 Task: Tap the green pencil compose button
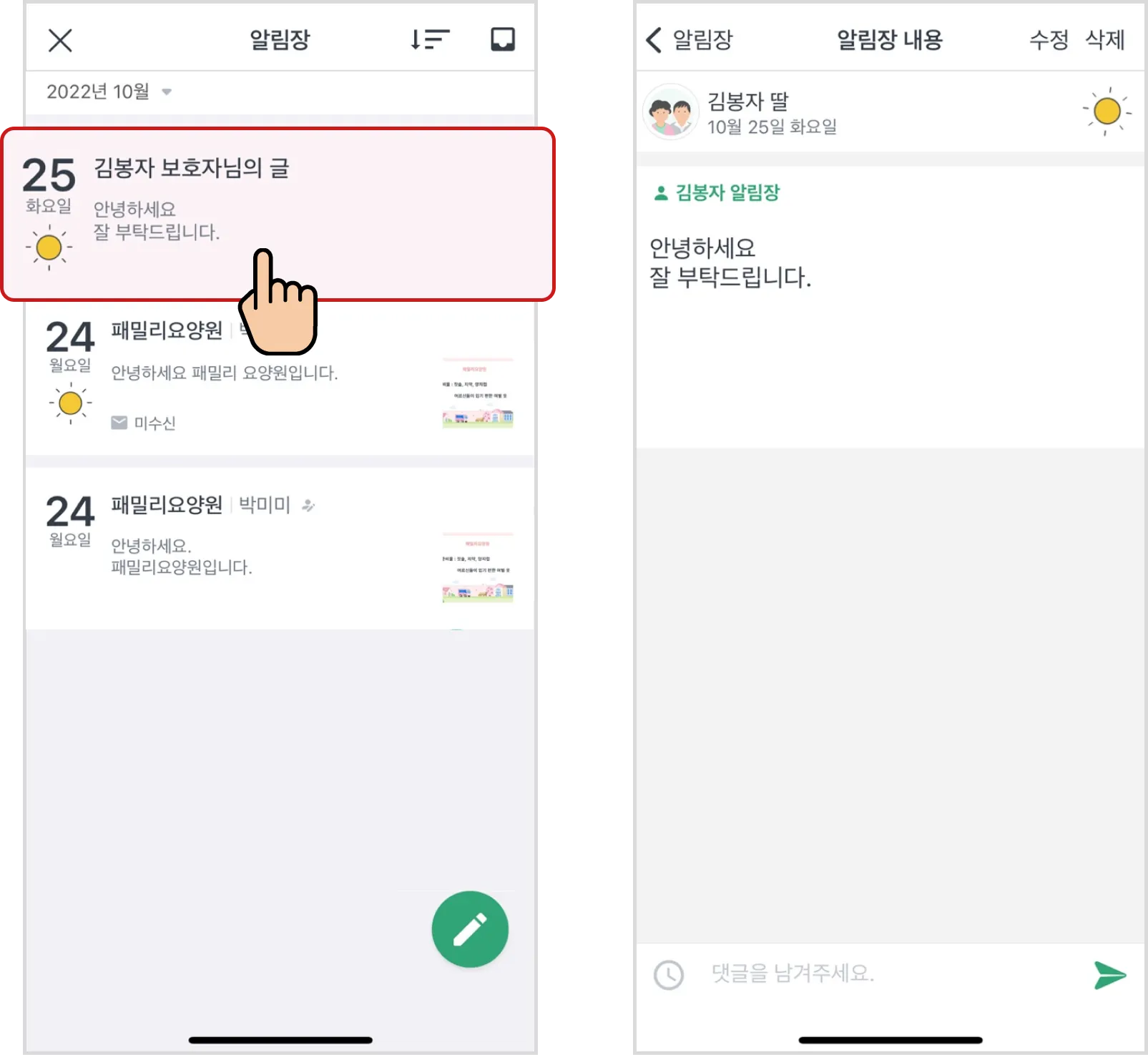coord(470,929)
